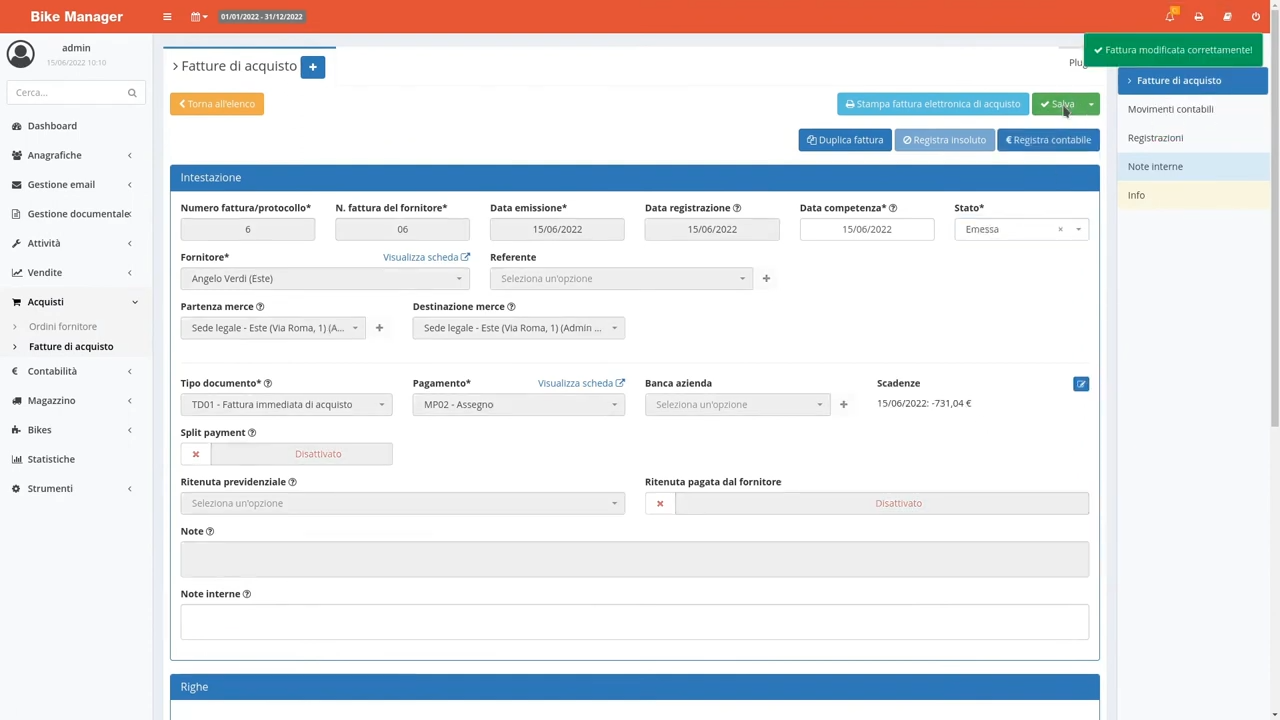Click into the Note interne text field
1280x720 pixels.
(634, 622)
